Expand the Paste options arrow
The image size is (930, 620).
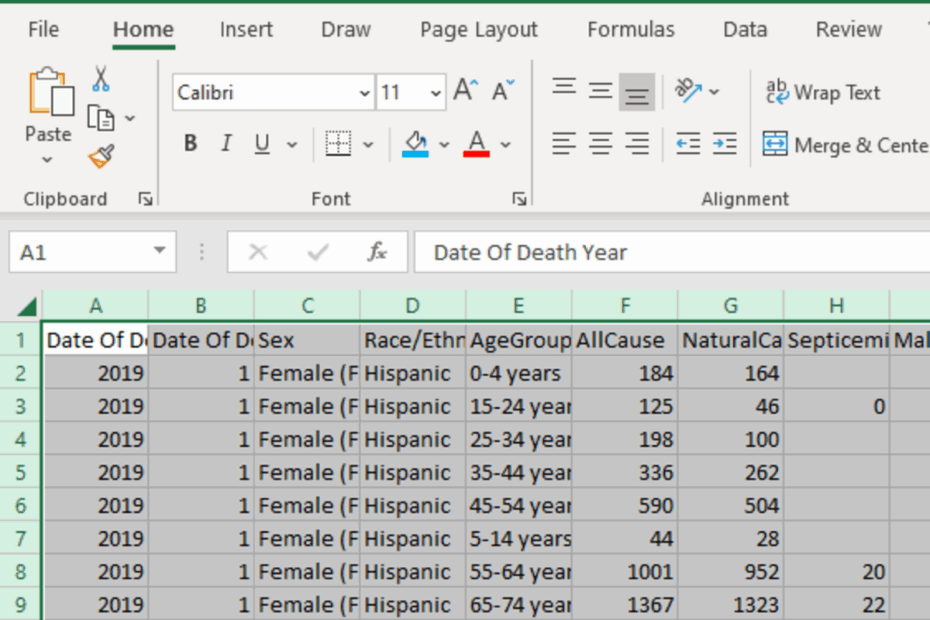(47, 160)
